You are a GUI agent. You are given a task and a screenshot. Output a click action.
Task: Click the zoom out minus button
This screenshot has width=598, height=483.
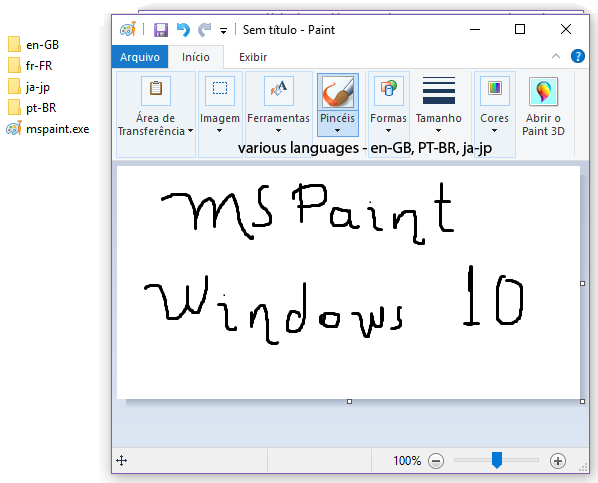[436, 461]
